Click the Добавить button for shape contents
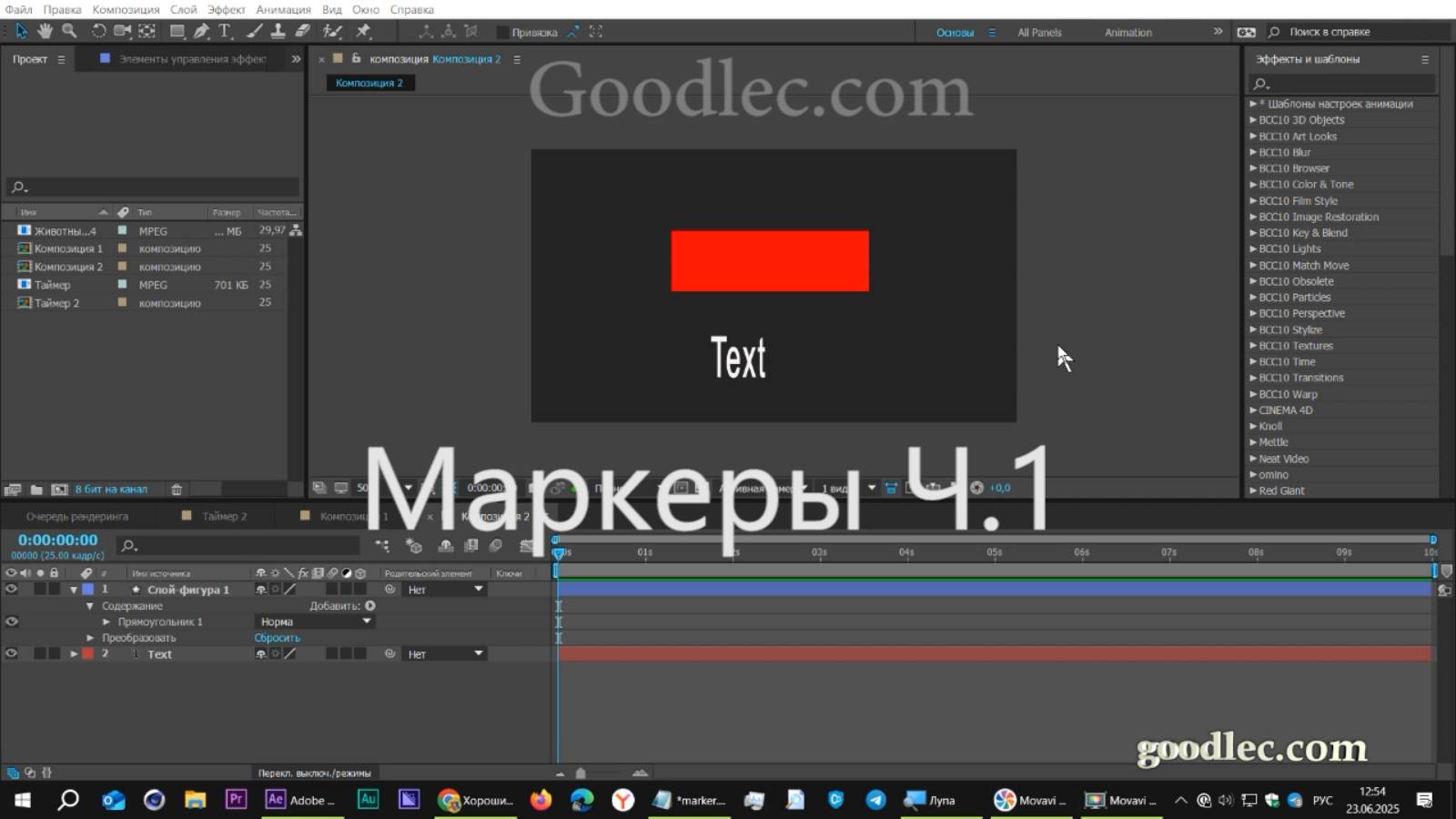 (369, 605)
